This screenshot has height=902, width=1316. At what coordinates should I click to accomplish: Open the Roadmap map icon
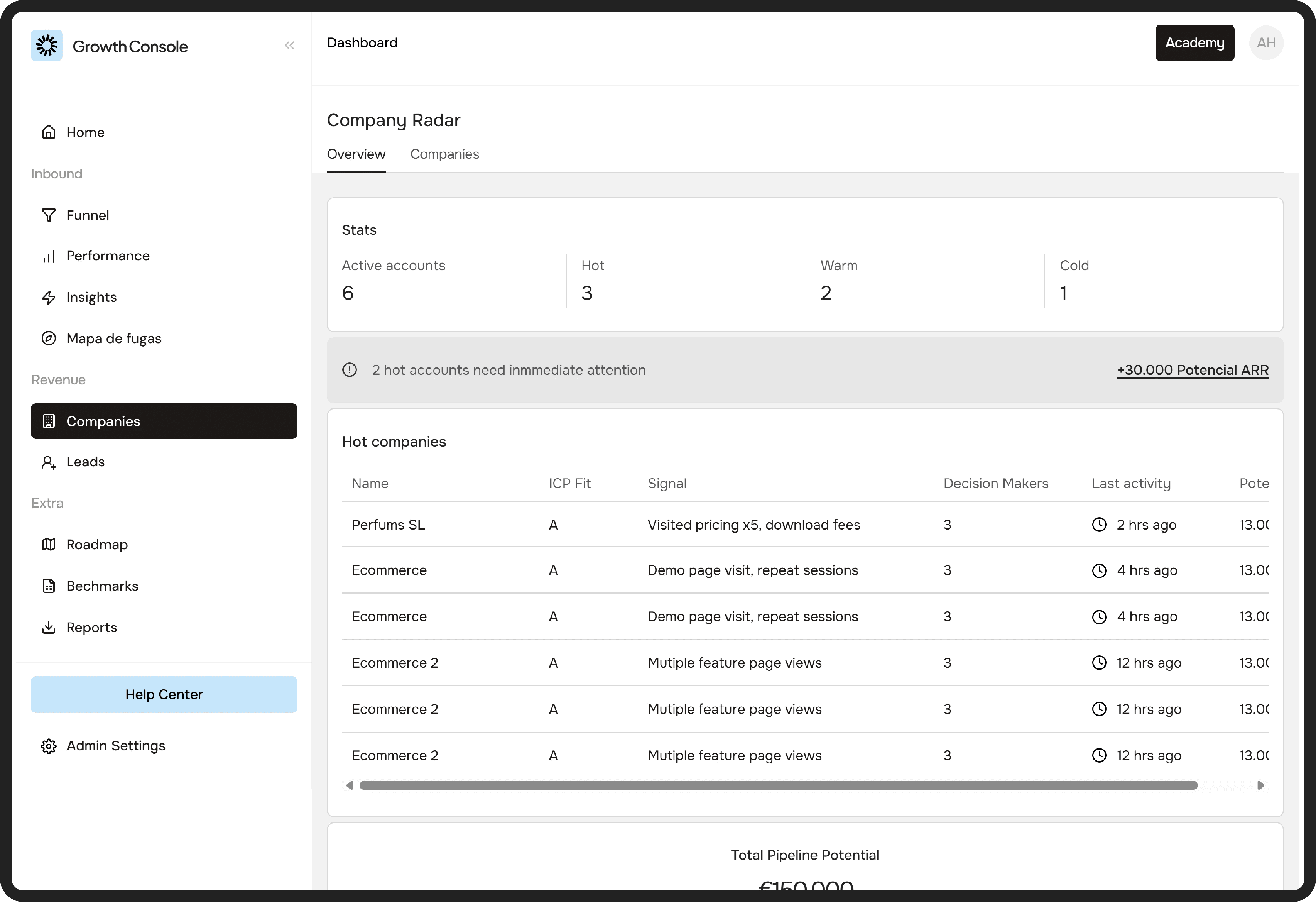pos(49,545)
